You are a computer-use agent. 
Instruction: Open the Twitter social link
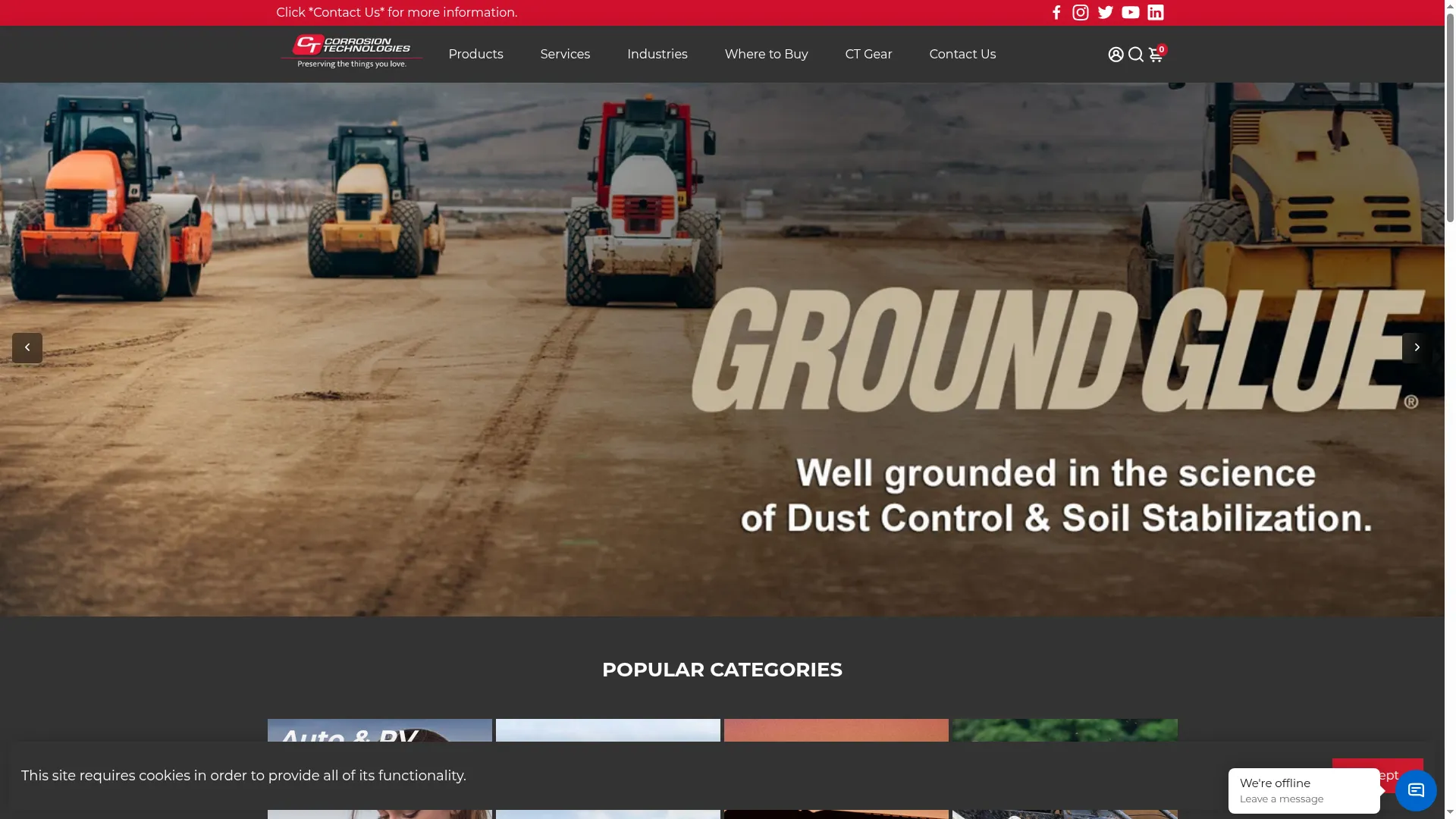pyautogui.click(x=1106, y=12)
